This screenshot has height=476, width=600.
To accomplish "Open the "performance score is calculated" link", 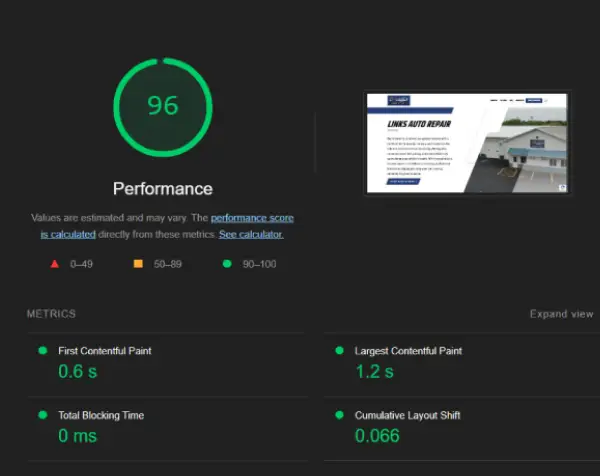I will (252, 218).
